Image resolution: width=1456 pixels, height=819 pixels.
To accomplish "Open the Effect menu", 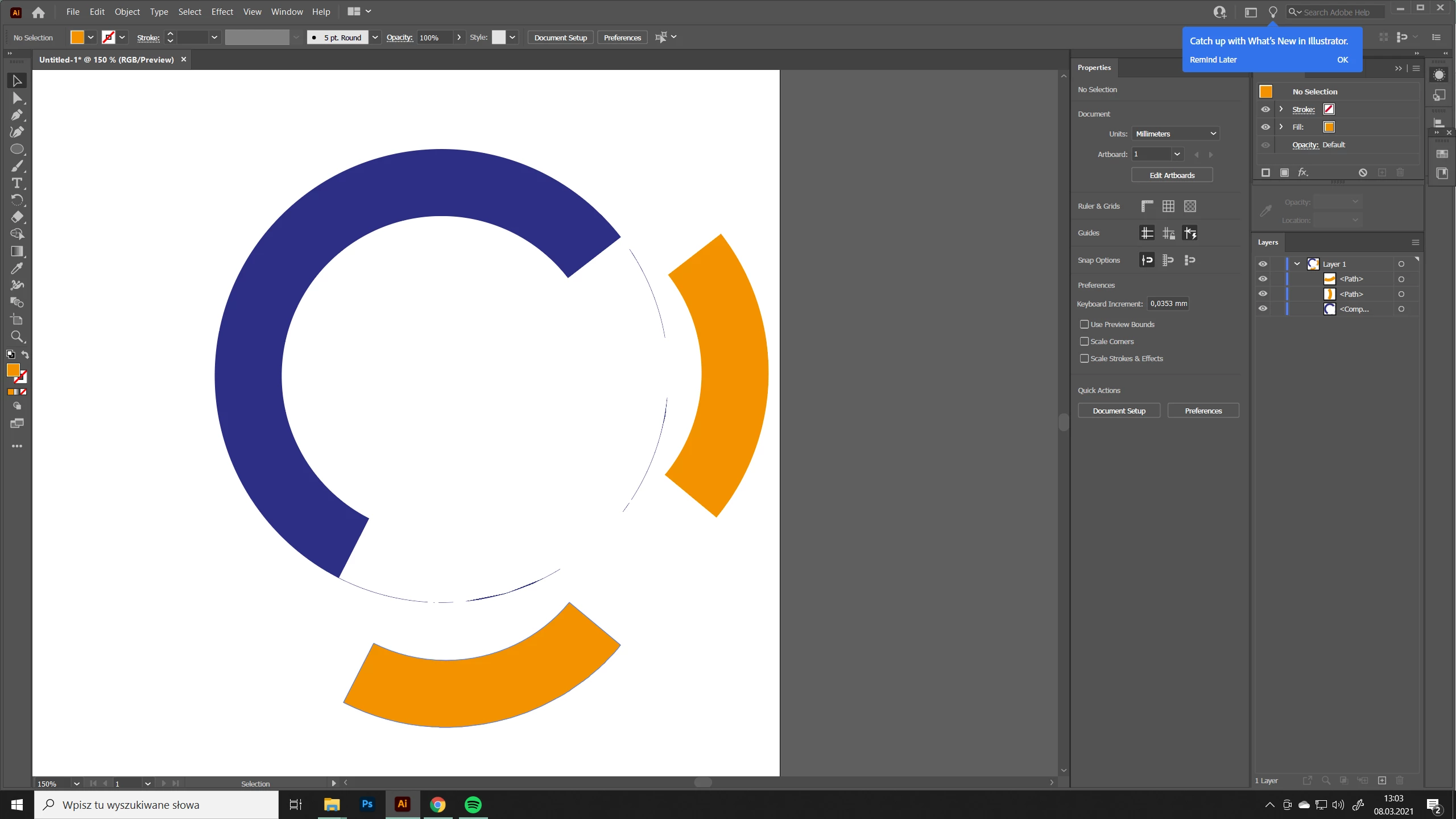I will 222,11.
